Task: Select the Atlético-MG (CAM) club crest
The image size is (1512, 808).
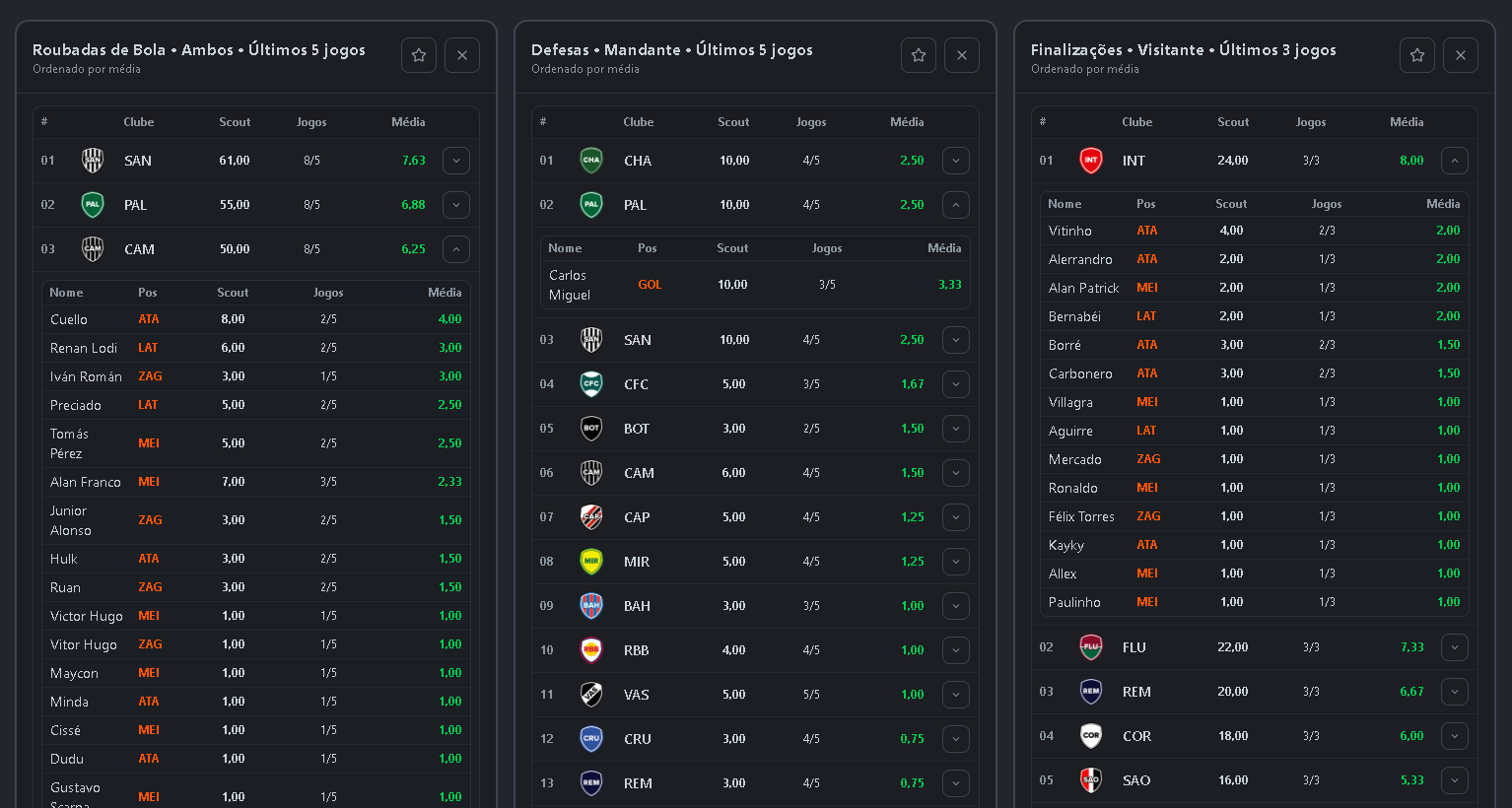Action: tap(92, 248)
